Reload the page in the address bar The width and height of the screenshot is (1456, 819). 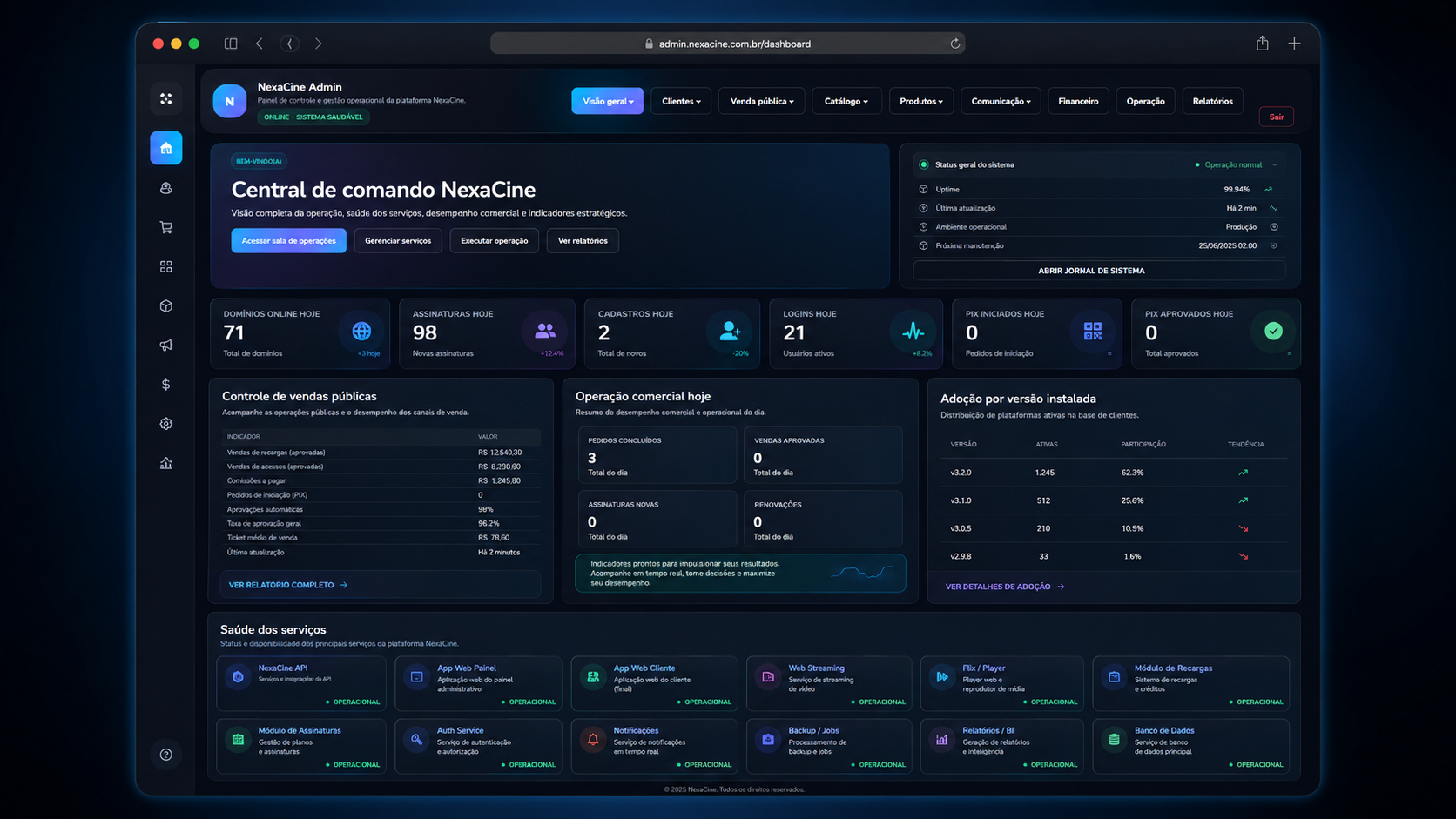pos(954,44)
